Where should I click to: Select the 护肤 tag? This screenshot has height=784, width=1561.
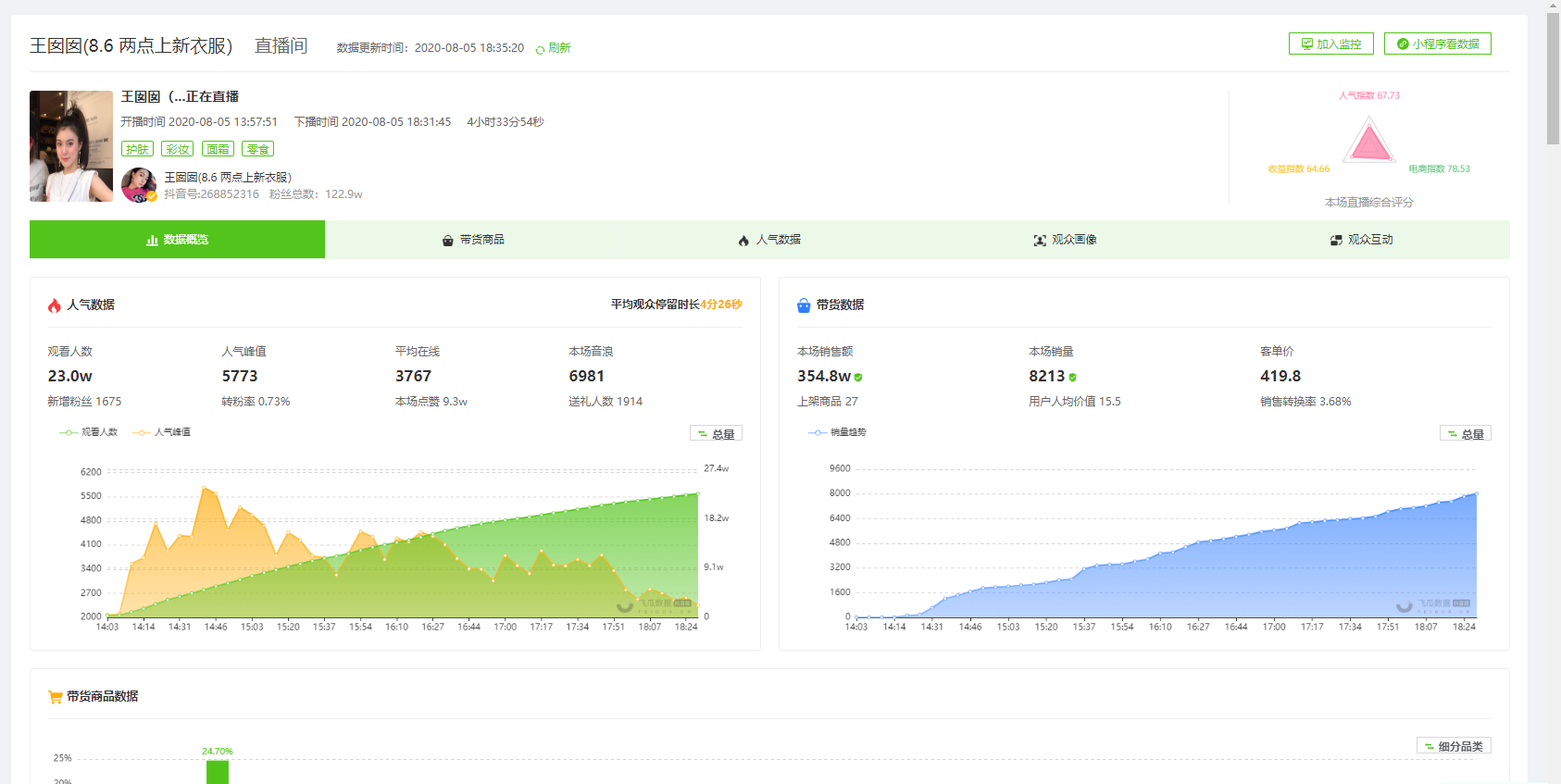point(137,149)
